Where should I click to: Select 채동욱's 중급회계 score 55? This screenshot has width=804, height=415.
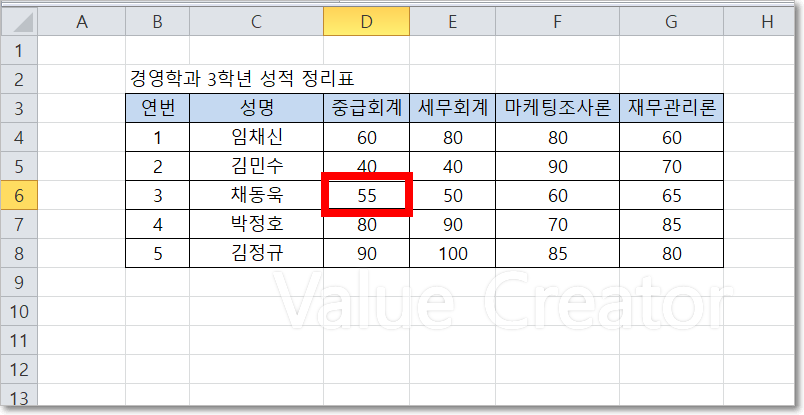[367, 195]
